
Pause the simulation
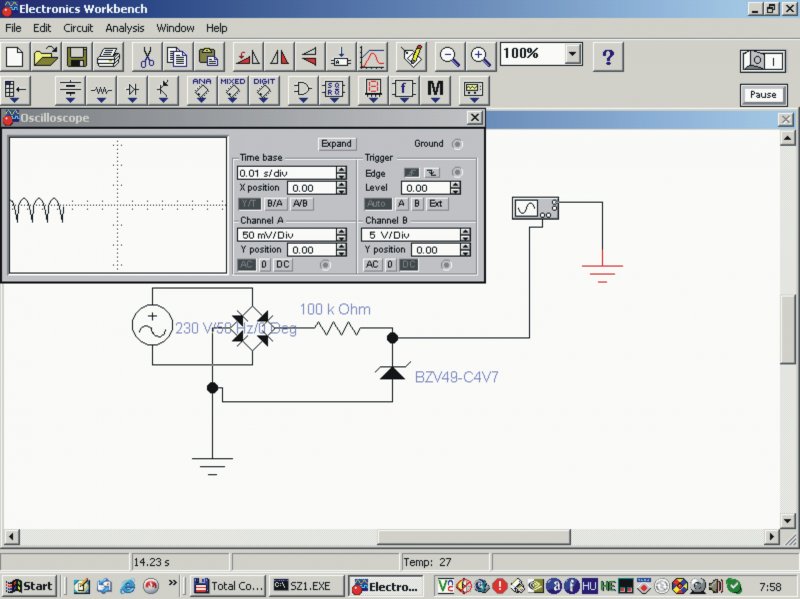click(763, 95)
